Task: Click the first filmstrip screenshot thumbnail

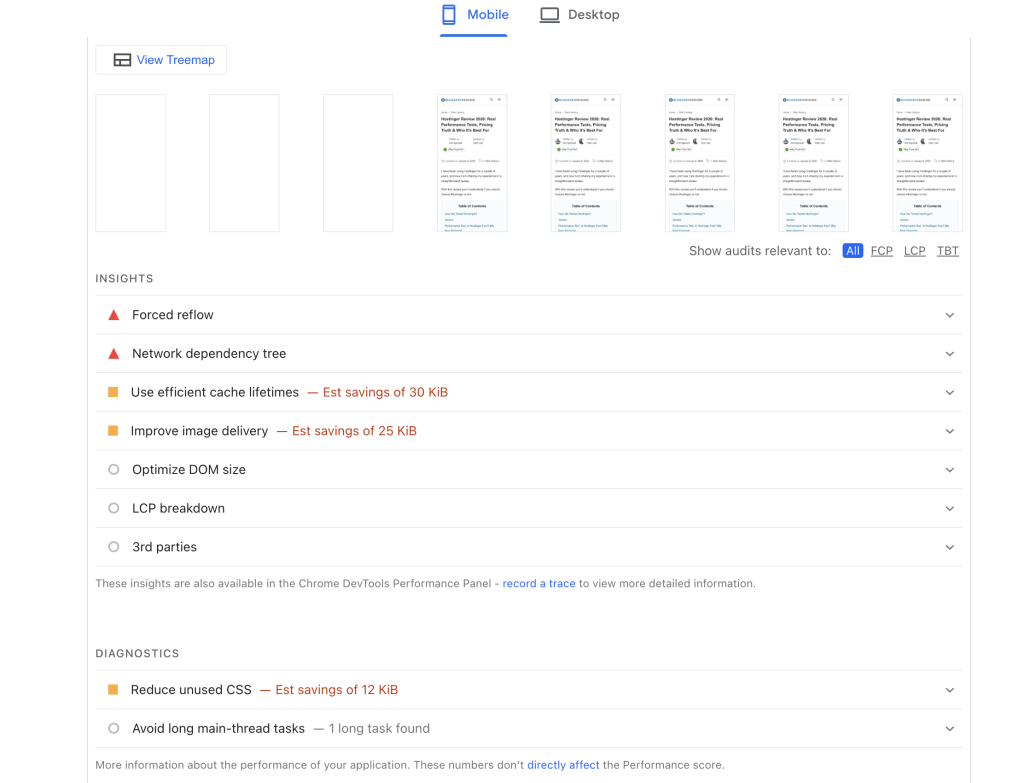Action: (x=130, y=162)
